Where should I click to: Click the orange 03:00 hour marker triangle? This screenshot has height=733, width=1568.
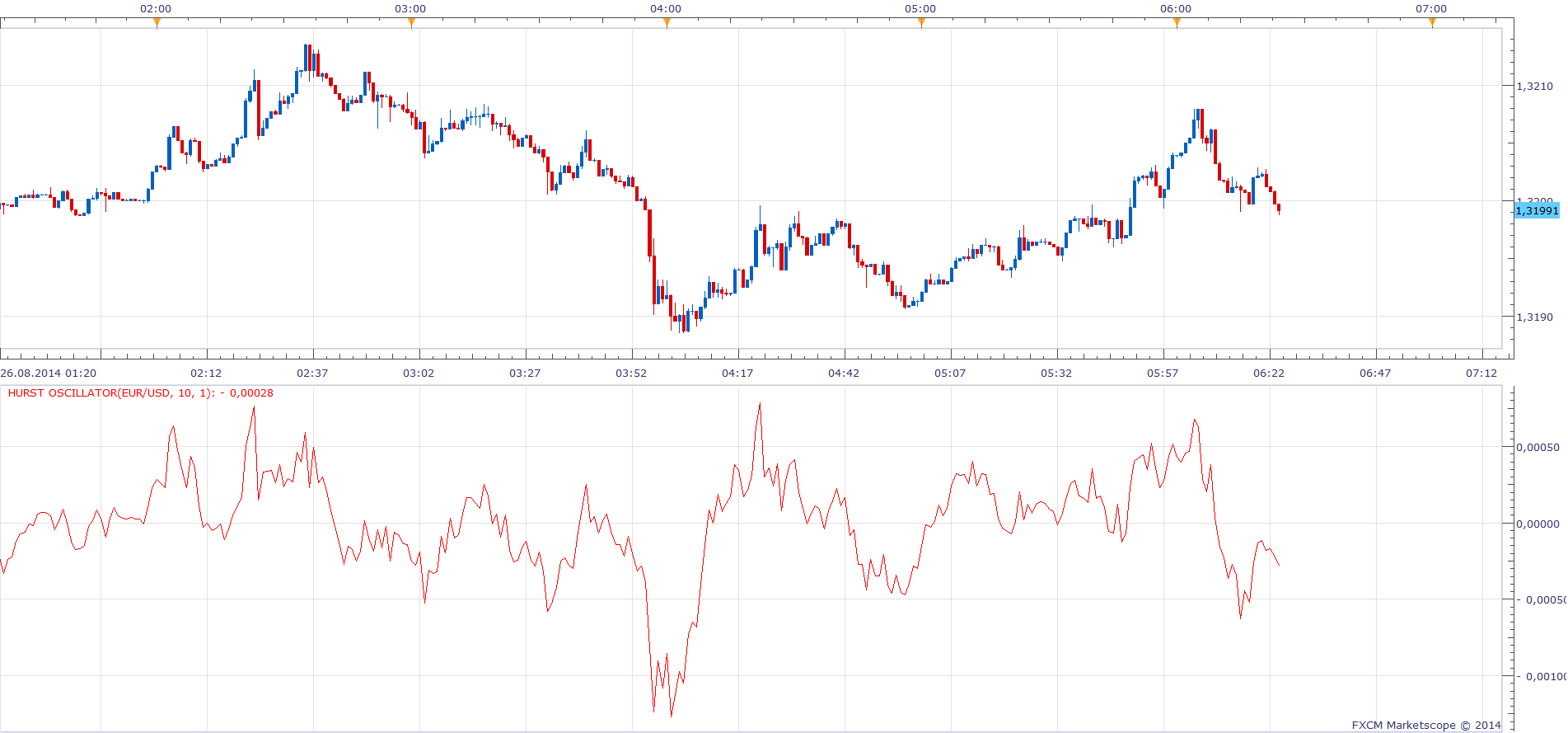tap(411, 22)
